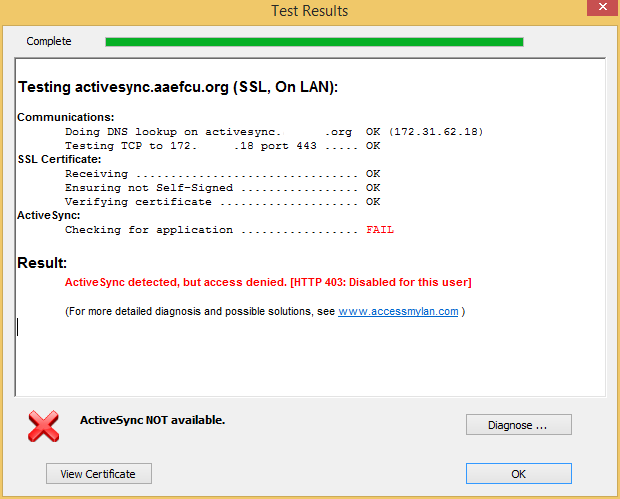620x499 pixels.
Task: Click the 'ActiveSync NOT available.' message
Action: pyautogui.click(x=152, y=420)
